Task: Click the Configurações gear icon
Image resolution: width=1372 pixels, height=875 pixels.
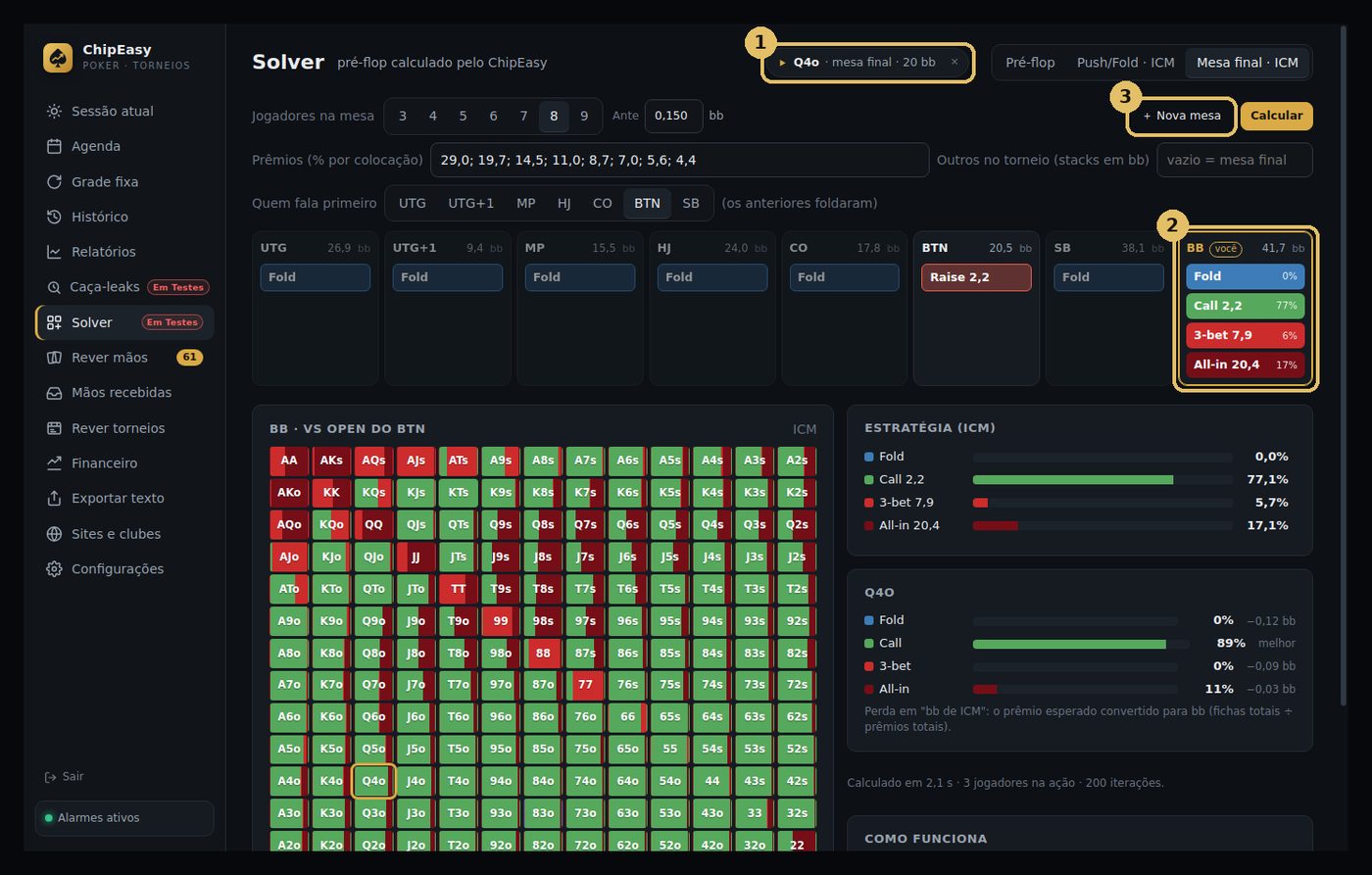Action: tap(54, 569)
